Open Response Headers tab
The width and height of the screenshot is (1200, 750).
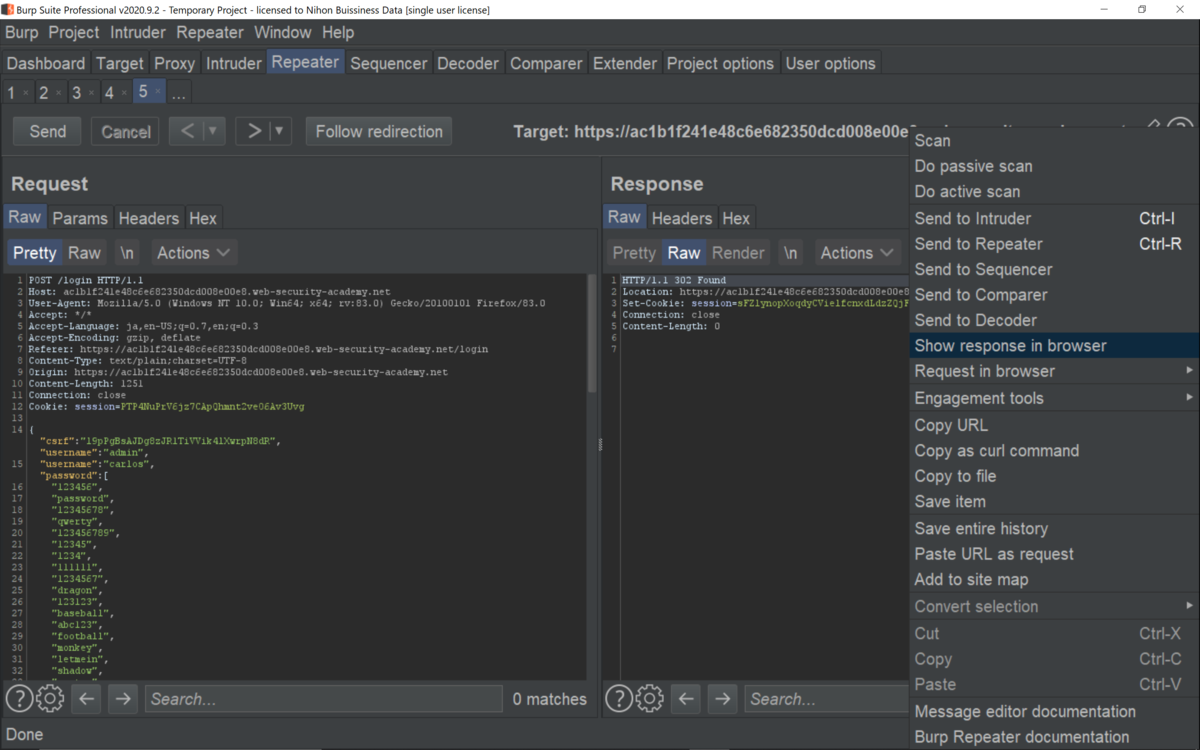click(682, 218)
